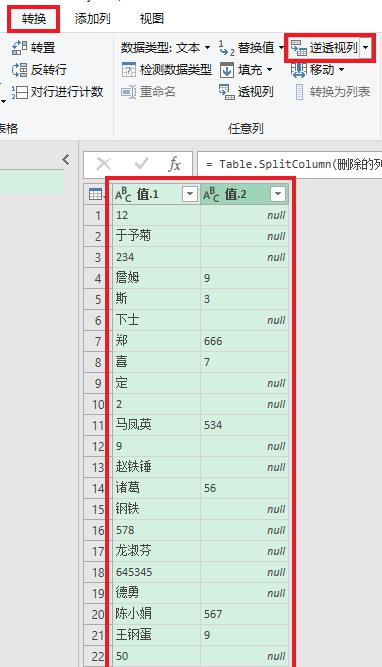Select row number 11 header
The height and width of the screenshot is (667, 382).
coord(97,425)
